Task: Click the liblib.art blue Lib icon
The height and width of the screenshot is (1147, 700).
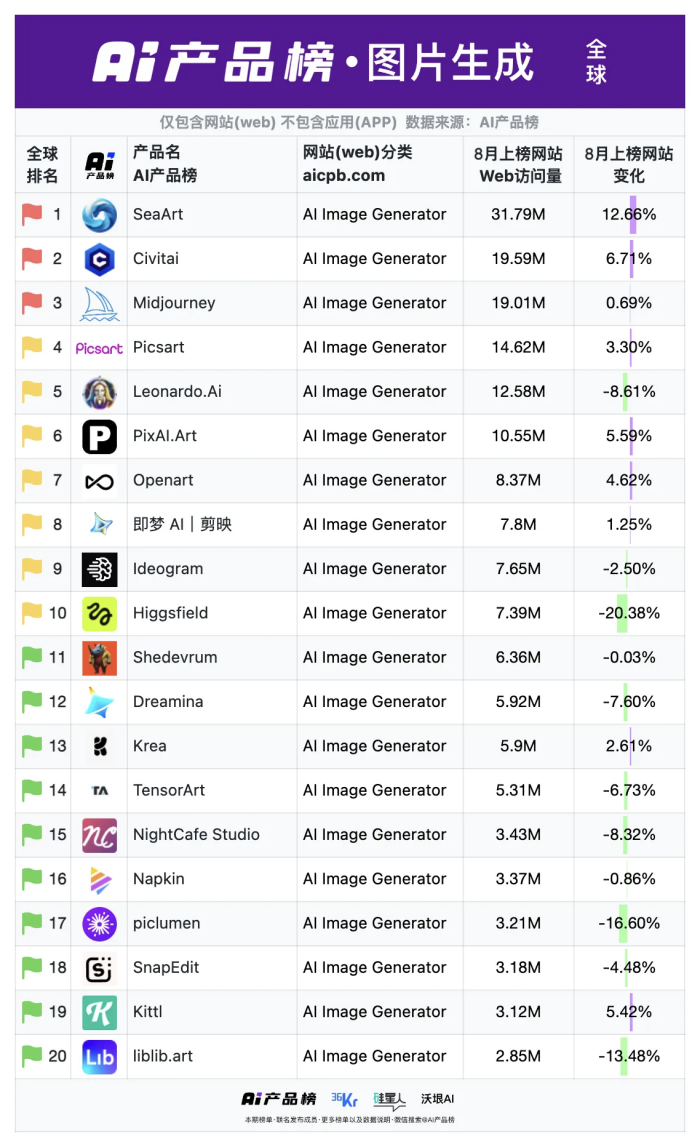Action: click(99, 1056)
